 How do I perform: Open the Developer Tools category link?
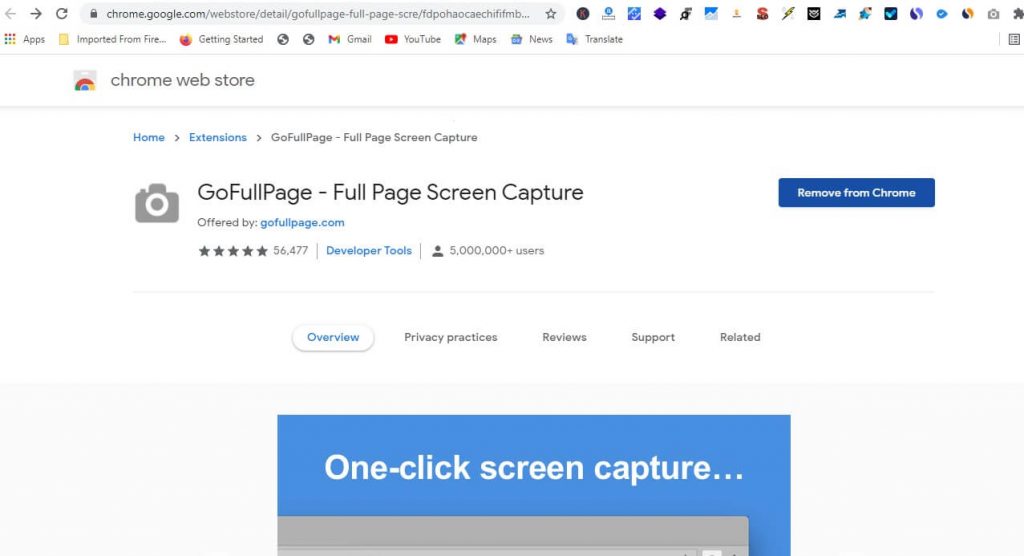(x=369, y=250)
